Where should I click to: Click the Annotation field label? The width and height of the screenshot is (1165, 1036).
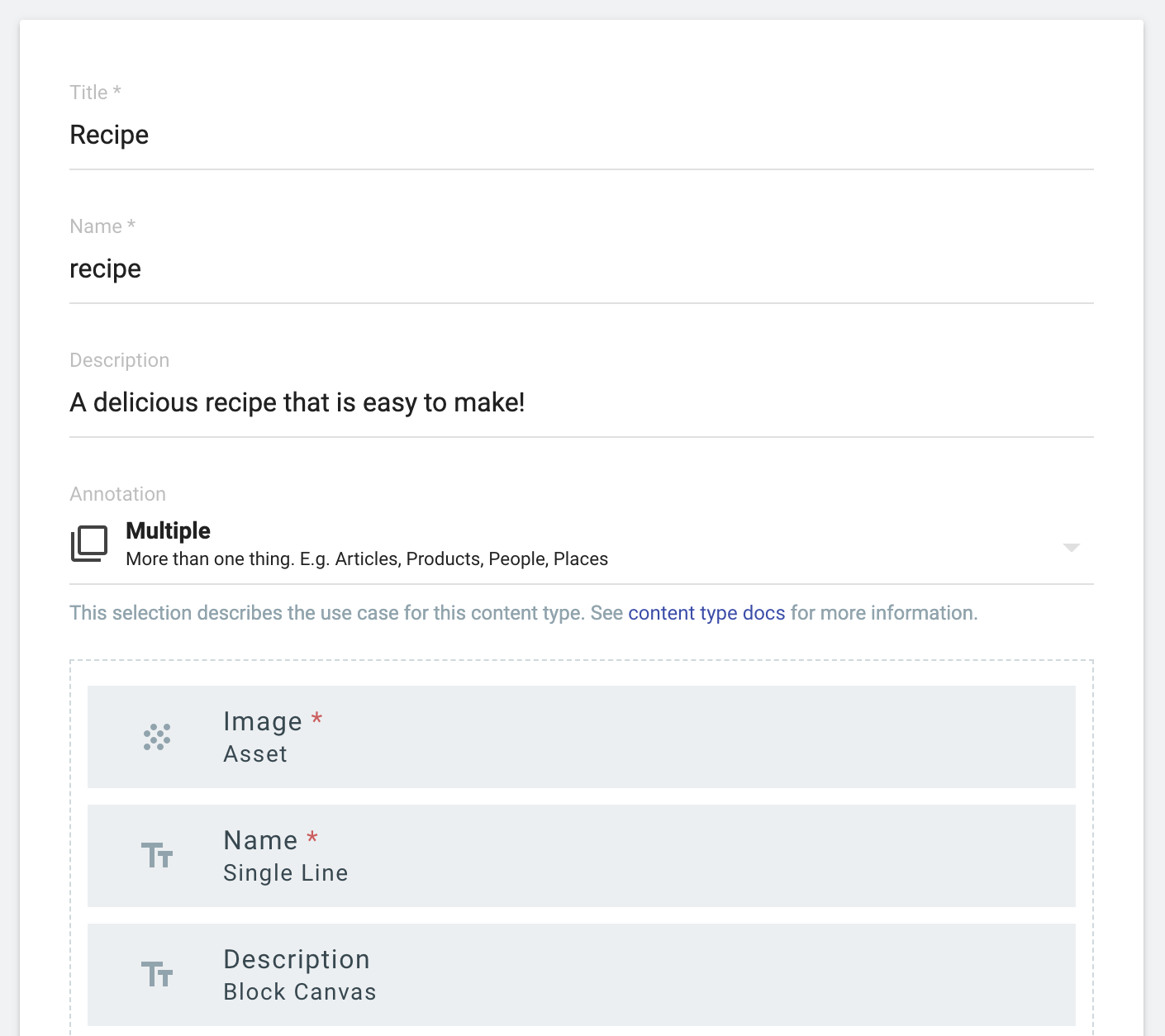[117, 494]
